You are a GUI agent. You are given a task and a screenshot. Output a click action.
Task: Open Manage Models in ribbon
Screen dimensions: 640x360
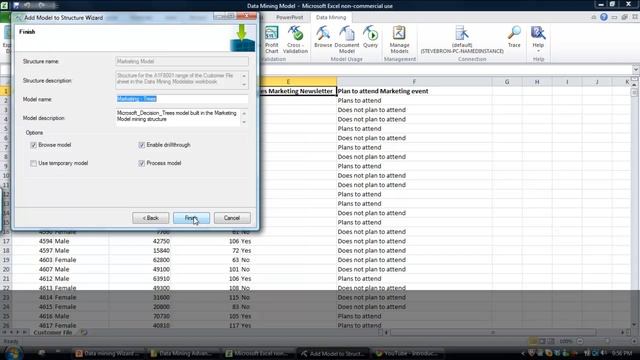click(399, 39)
